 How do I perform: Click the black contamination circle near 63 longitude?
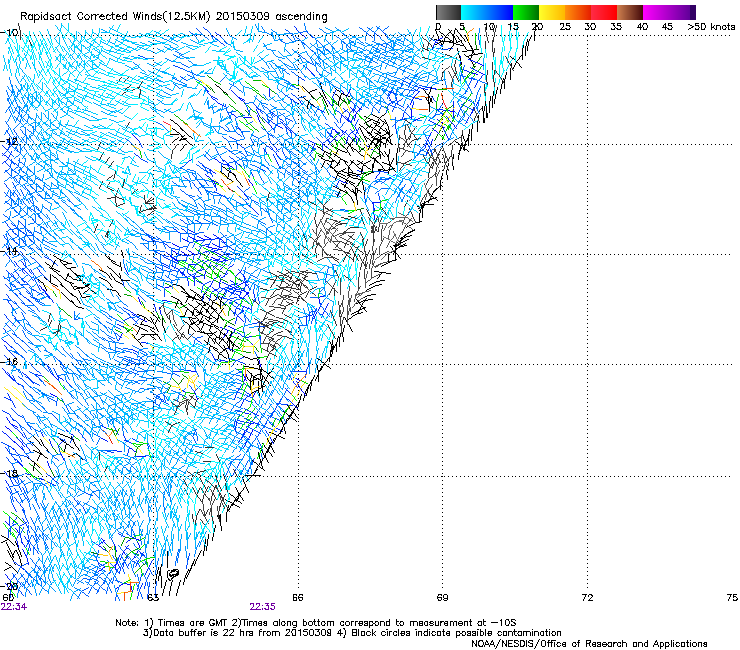point(173,574)
